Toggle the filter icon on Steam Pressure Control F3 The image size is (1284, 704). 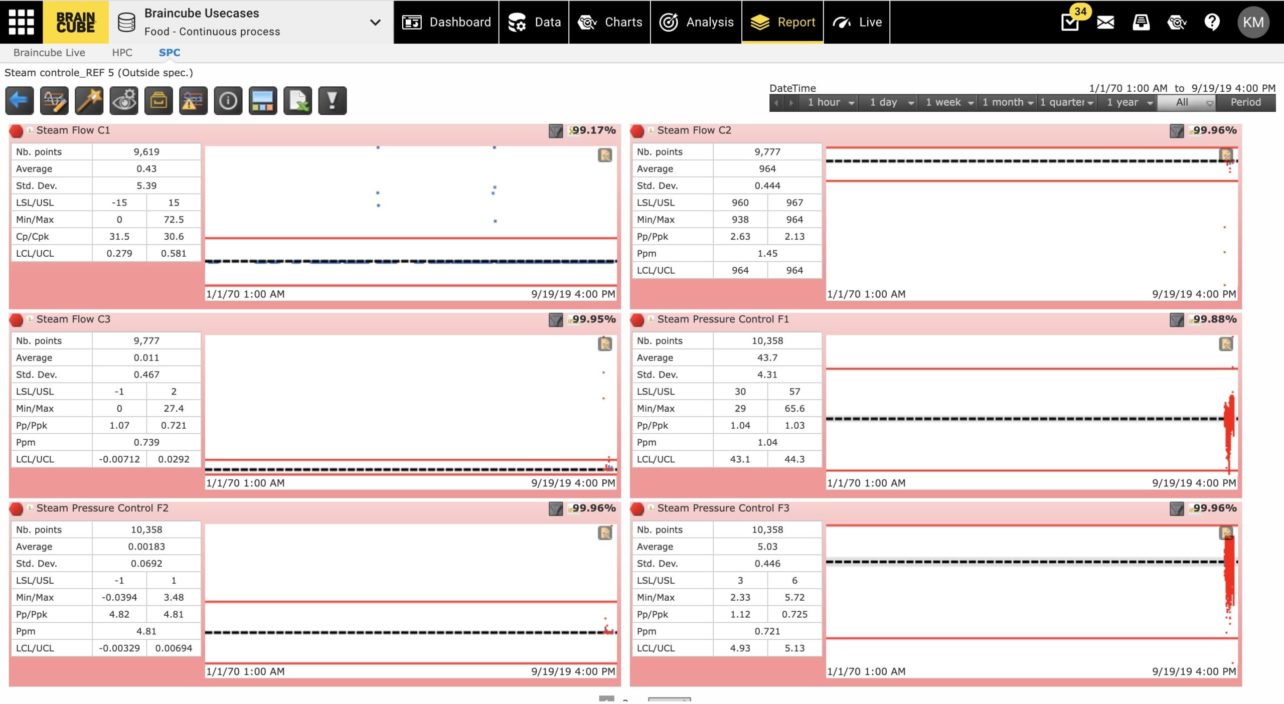1177,509
